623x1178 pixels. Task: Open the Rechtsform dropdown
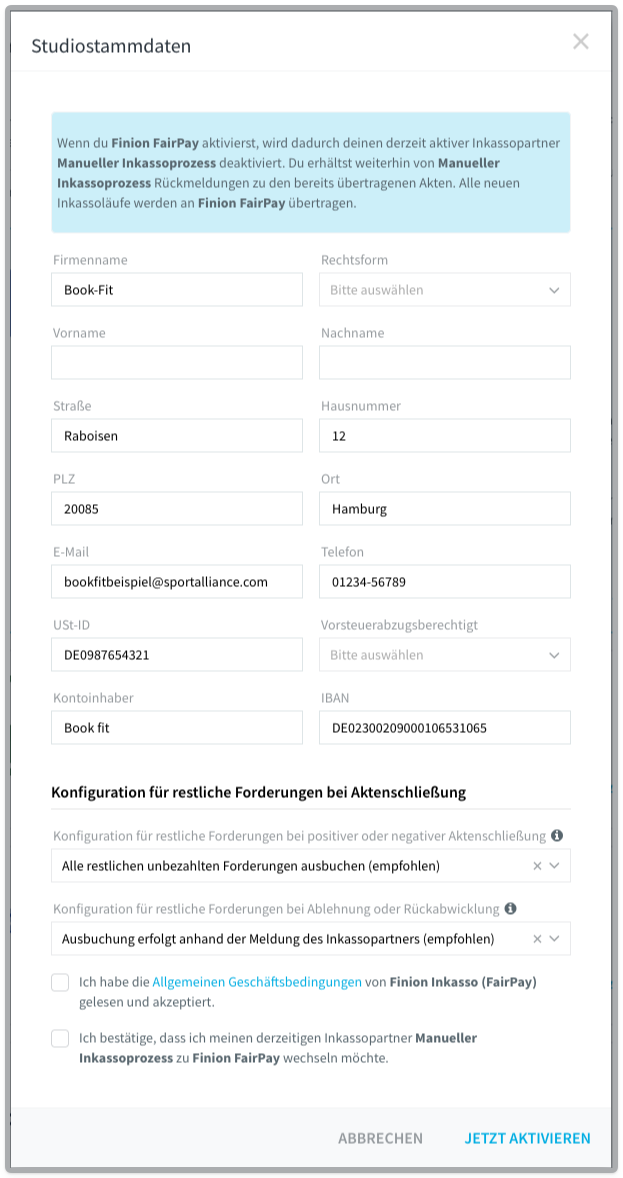pyautogui.click(x=444, y=289)
